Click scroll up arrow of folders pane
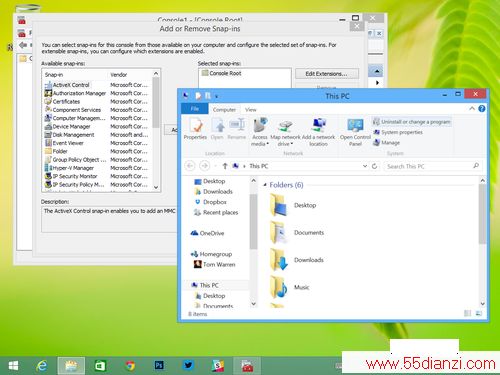500x375 pixels. click(x=482, y=180)
